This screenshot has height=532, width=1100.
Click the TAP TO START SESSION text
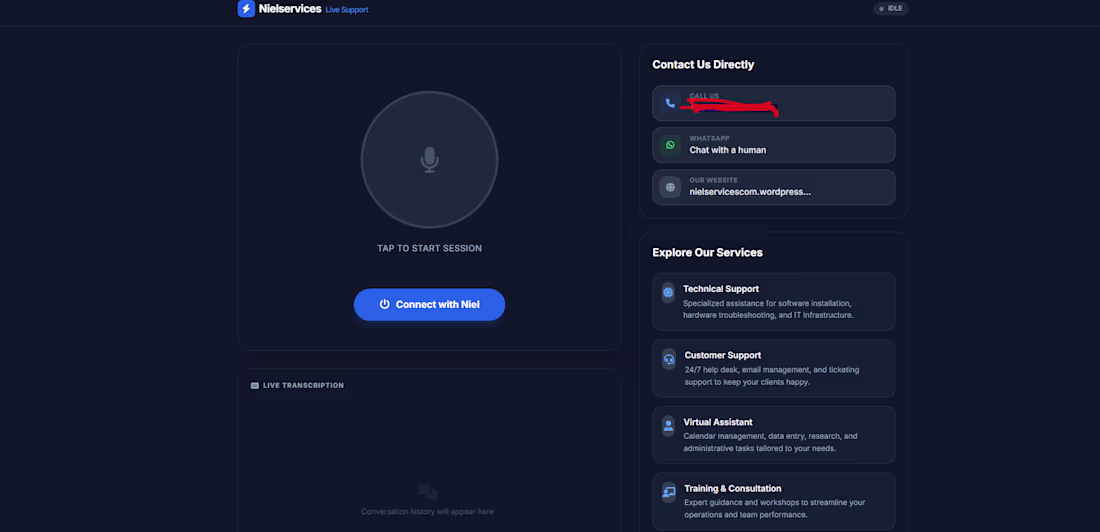click(x=429, y=248)
